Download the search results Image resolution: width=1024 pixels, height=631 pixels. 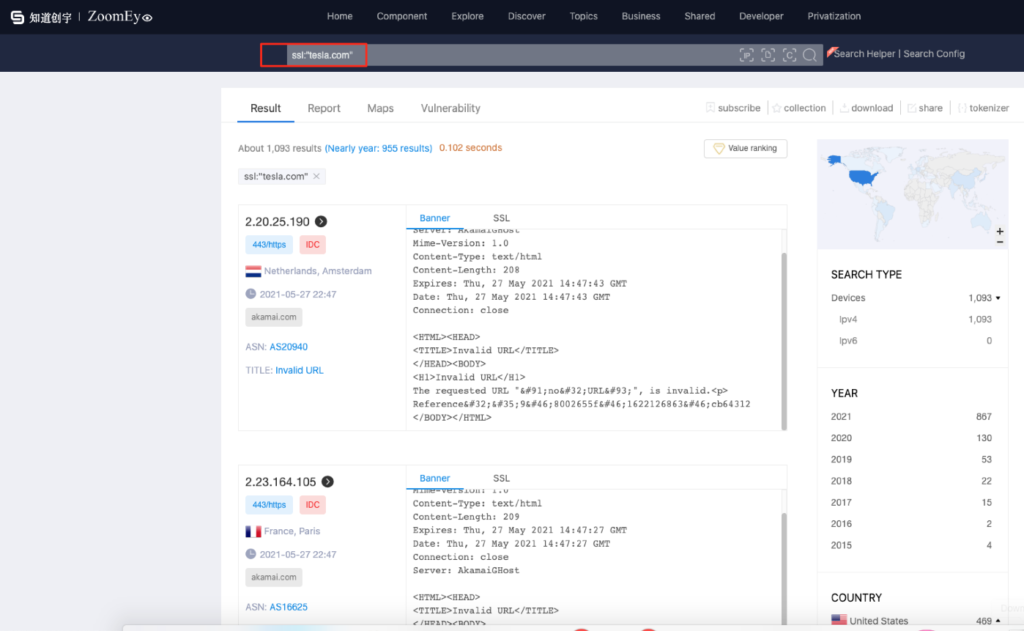pyautogui.click(x=866, y=108)
